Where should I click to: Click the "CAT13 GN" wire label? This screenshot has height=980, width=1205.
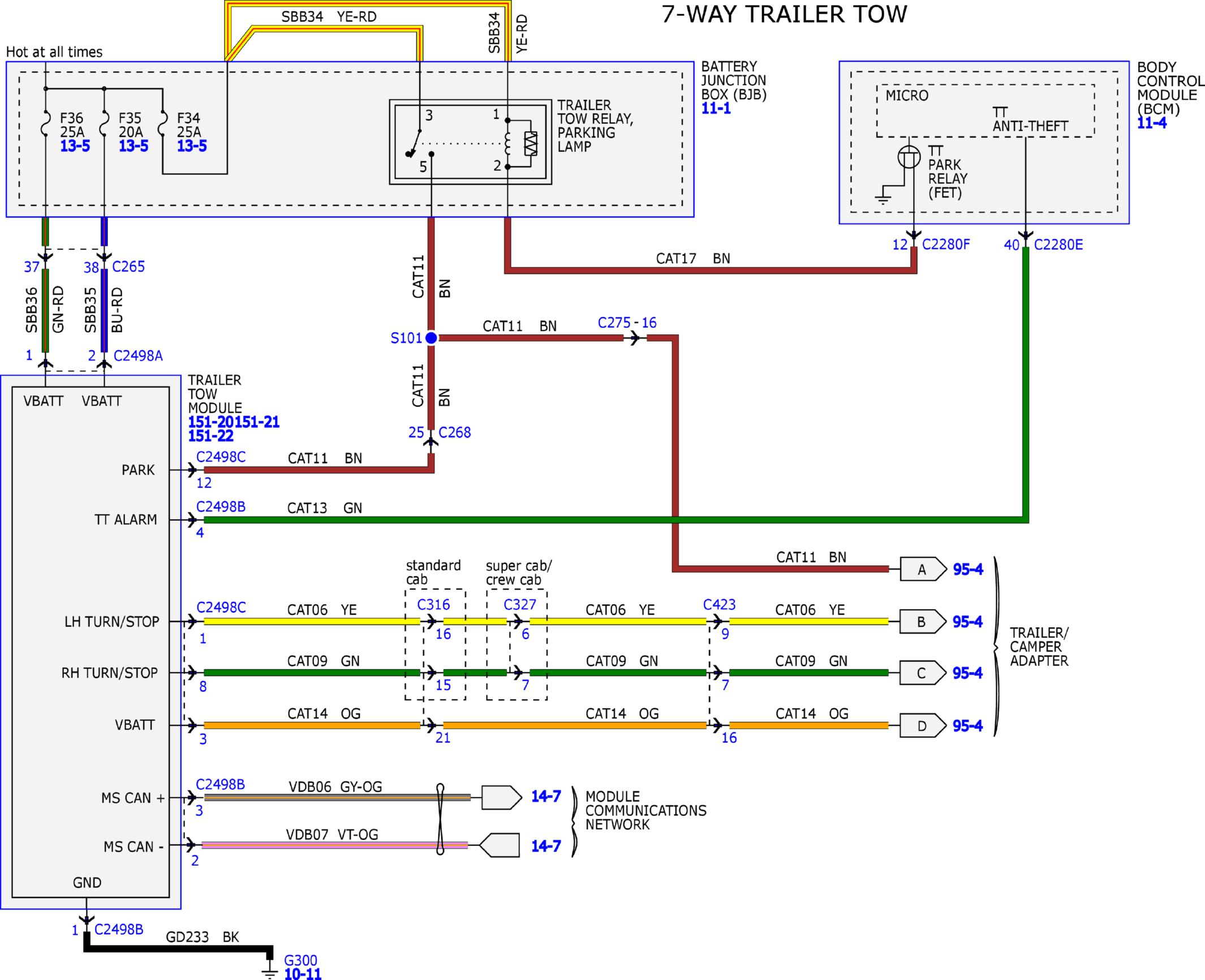pos(325,508)
